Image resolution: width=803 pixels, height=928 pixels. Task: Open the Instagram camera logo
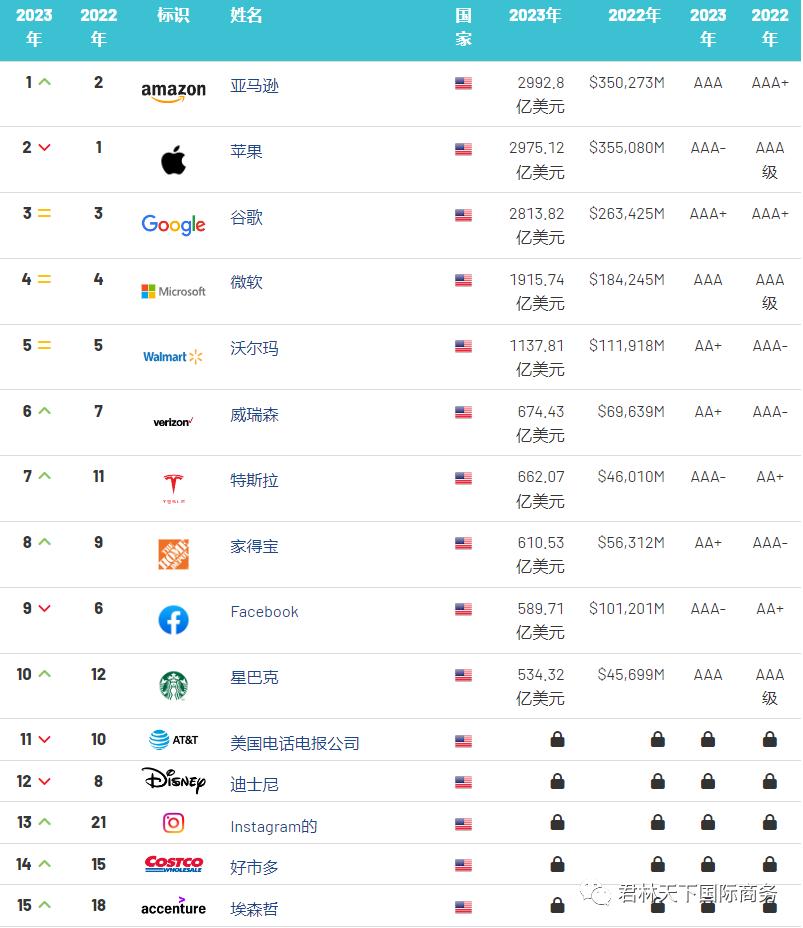click(x=172, y=822)
